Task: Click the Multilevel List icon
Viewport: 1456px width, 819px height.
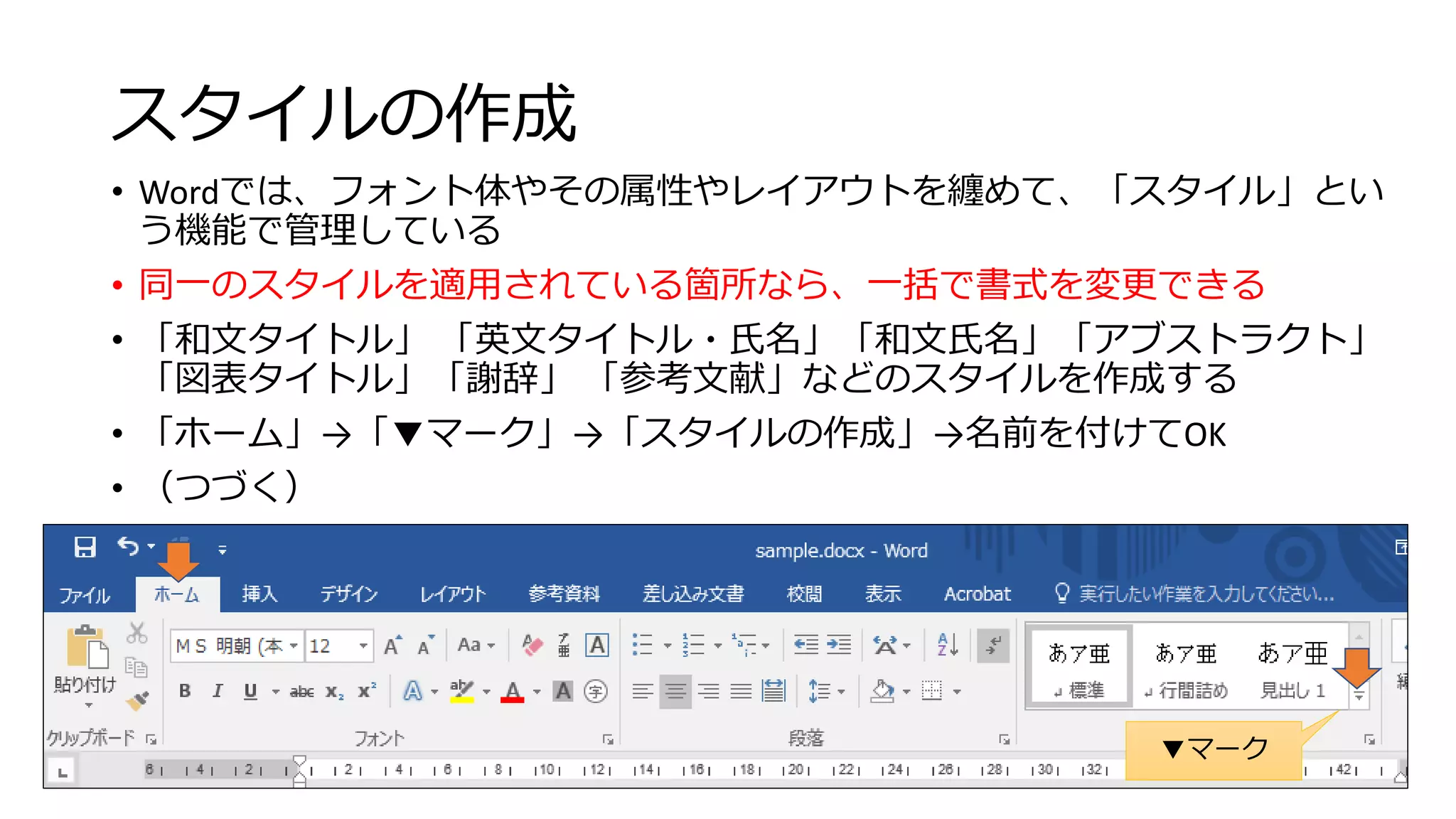Action: (744, 646)
